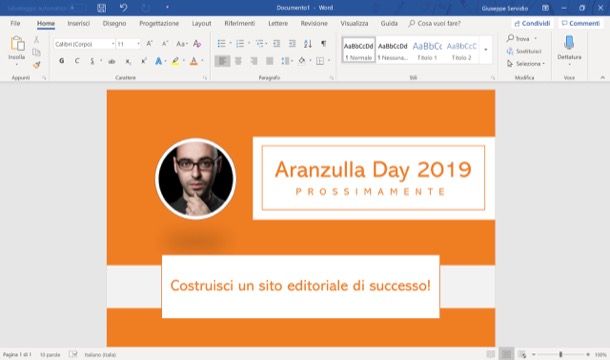Open ribbon display options icon
This screenshot has width=610, height=360.
545,8
